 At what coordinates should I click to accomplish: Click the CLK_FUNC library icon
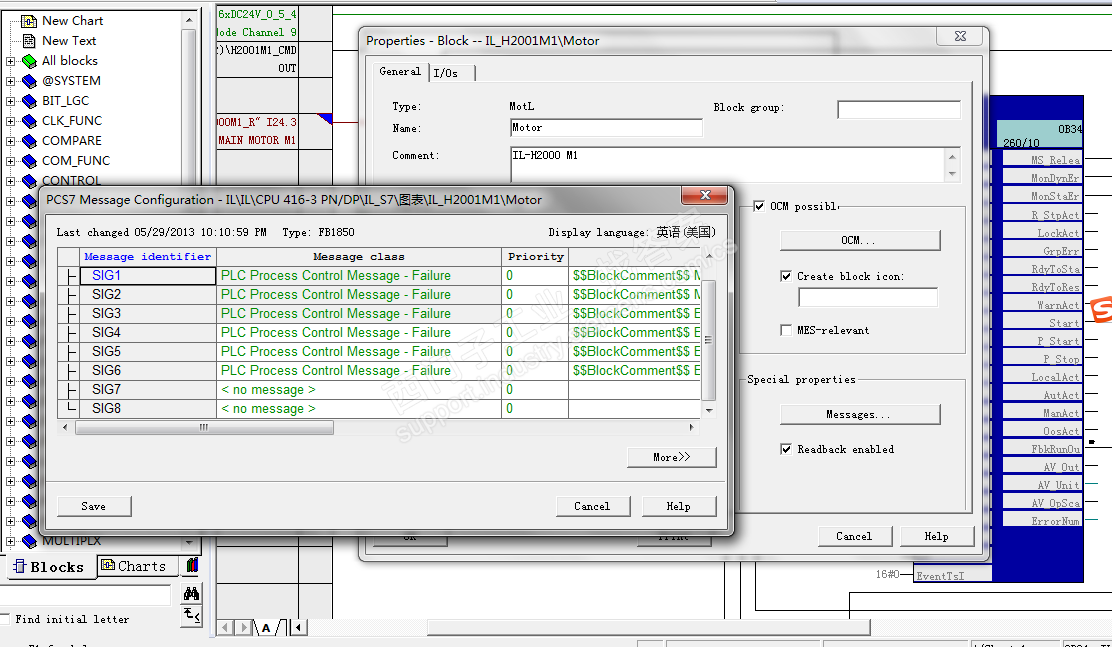click(29, 121)
